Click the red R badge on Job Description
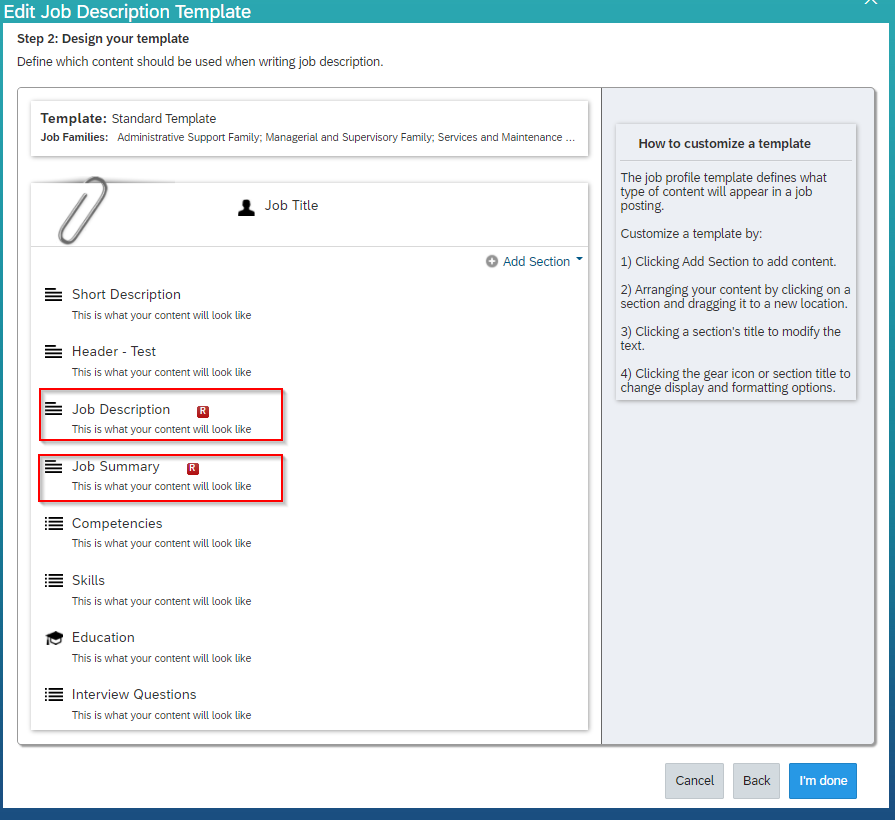The width and height of the screenshot is (895, 820). tap(203, 411)
